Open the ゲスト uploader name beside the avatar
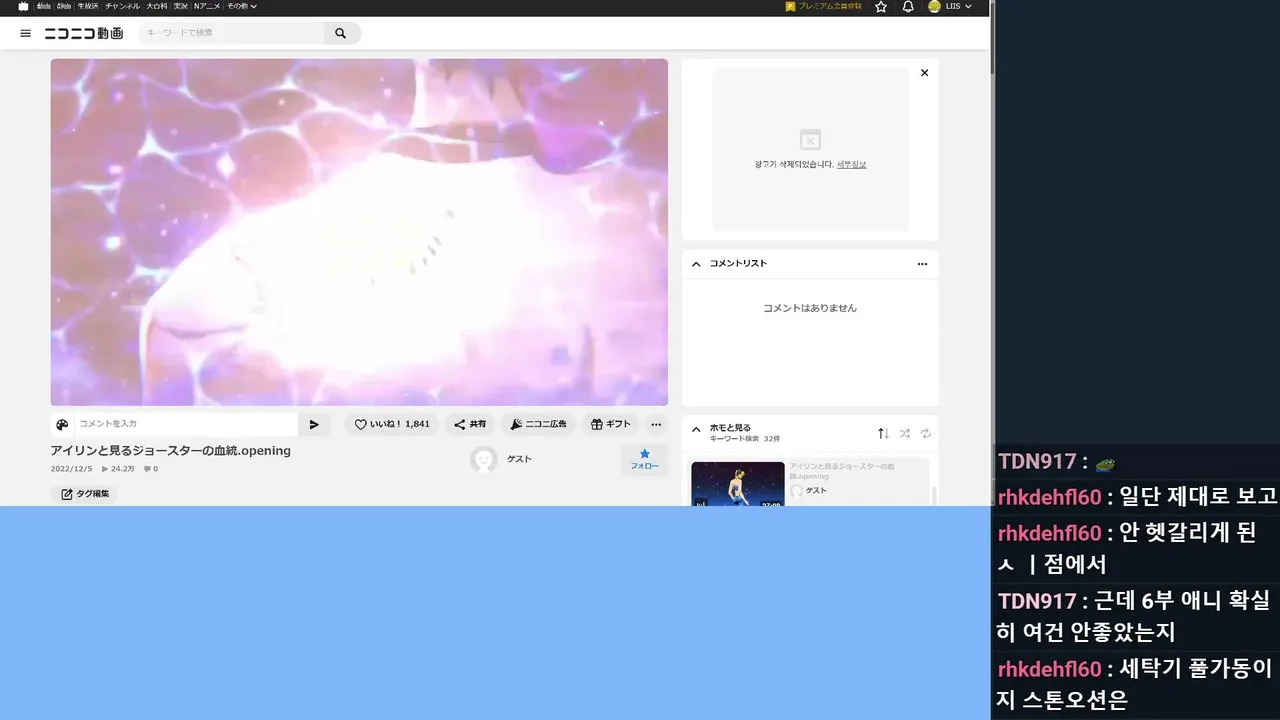Viewport: 1280px width, 720px height. coord(519,459)
